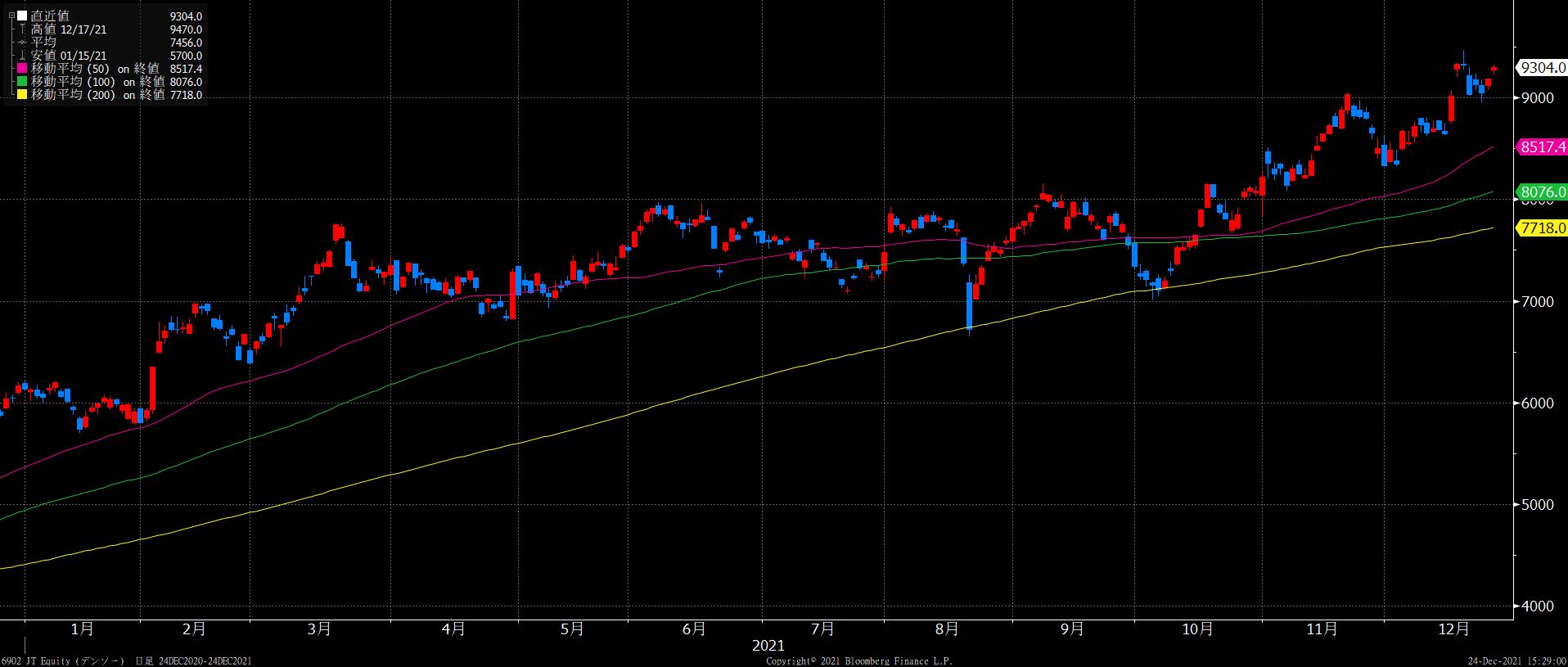Screen dimensions: 1568x667
Task: Click the white 直近値 color swatch
Action: point(22,16)
